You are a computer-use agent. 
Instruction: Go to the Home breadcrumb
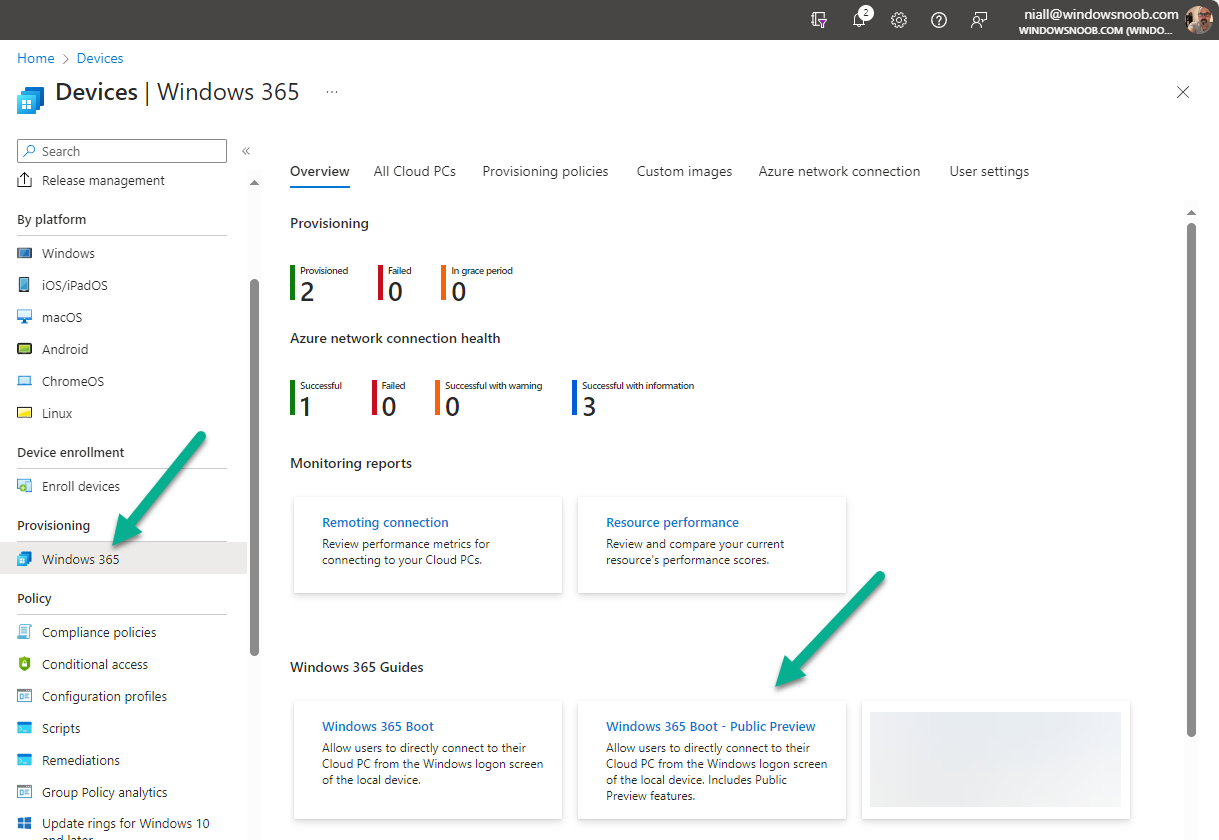point(36,58)
